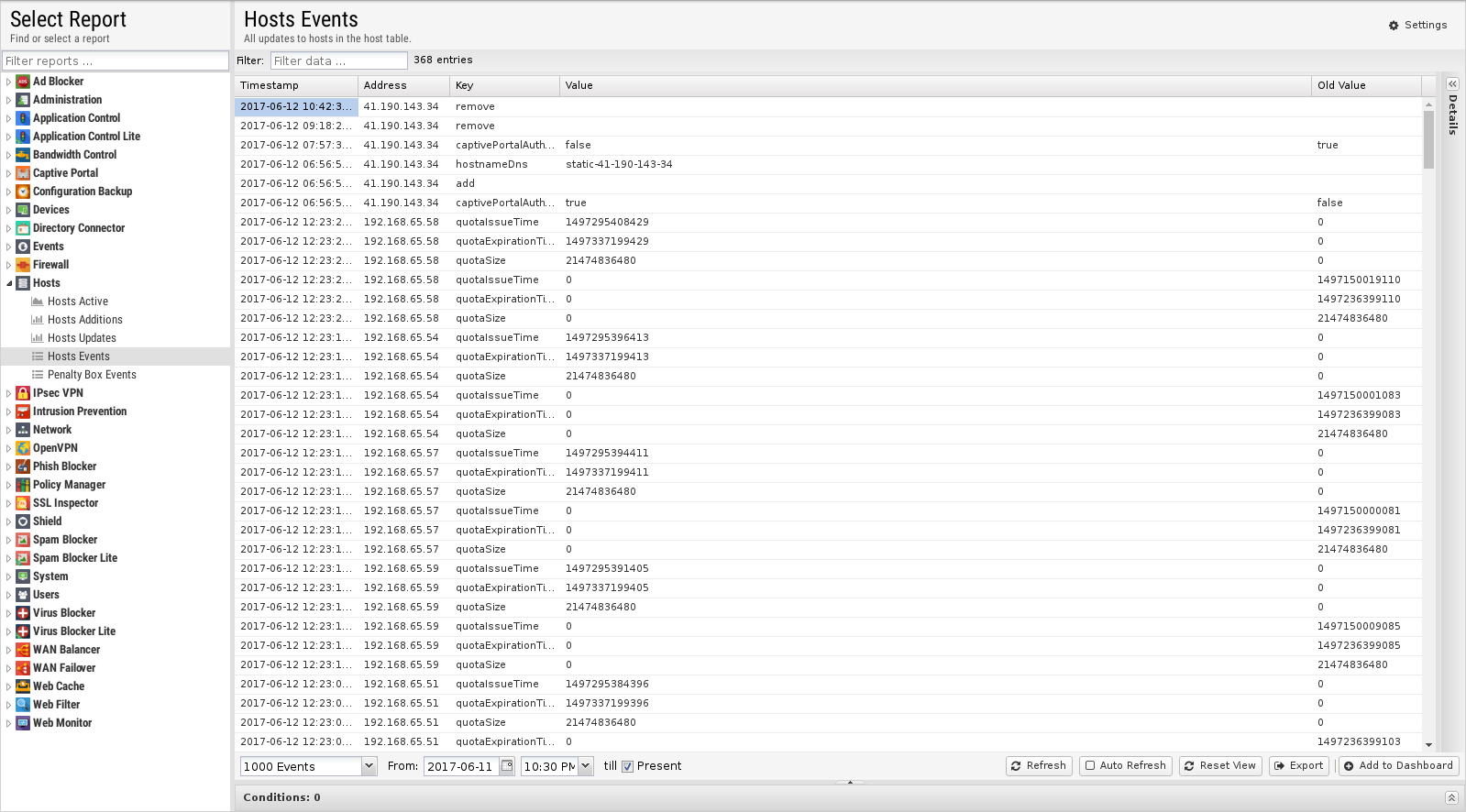The width and height of the screenshot is (1466, 812).
Task: Open the Penalty Box Events report
Action: click(x=92, y=375)
